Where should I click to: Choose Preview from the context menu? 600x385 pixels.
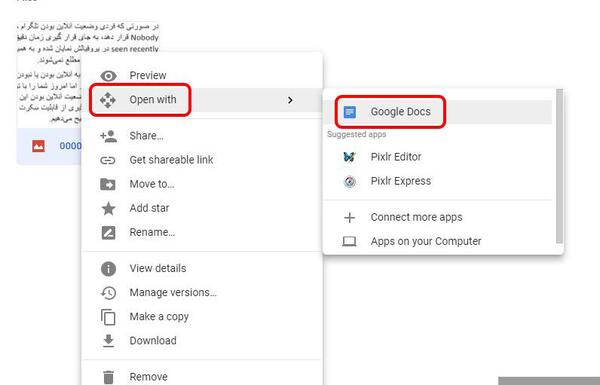pyautogui.click(x=202, y=76)
